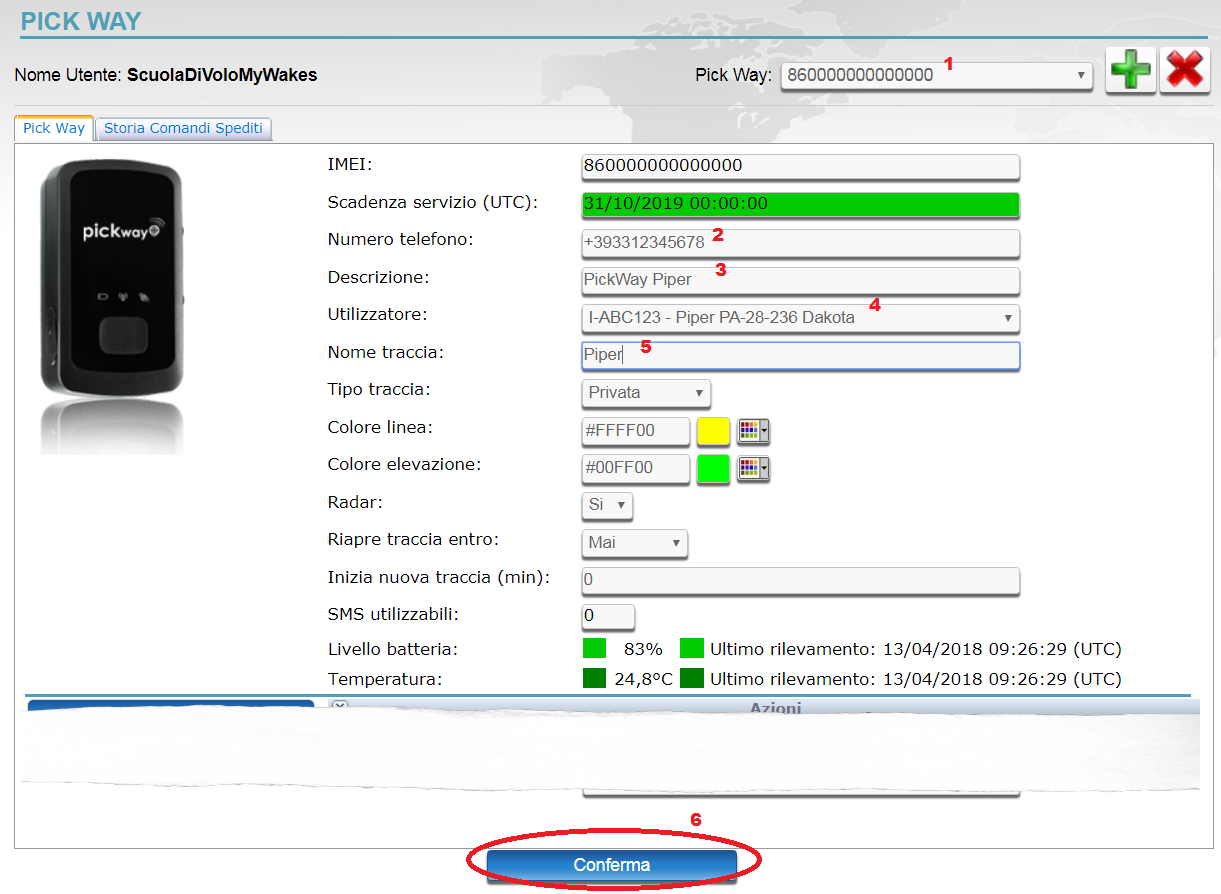Click the green Scadenza servizio date field
The image size is (1221, 894).
coord(800,204)
